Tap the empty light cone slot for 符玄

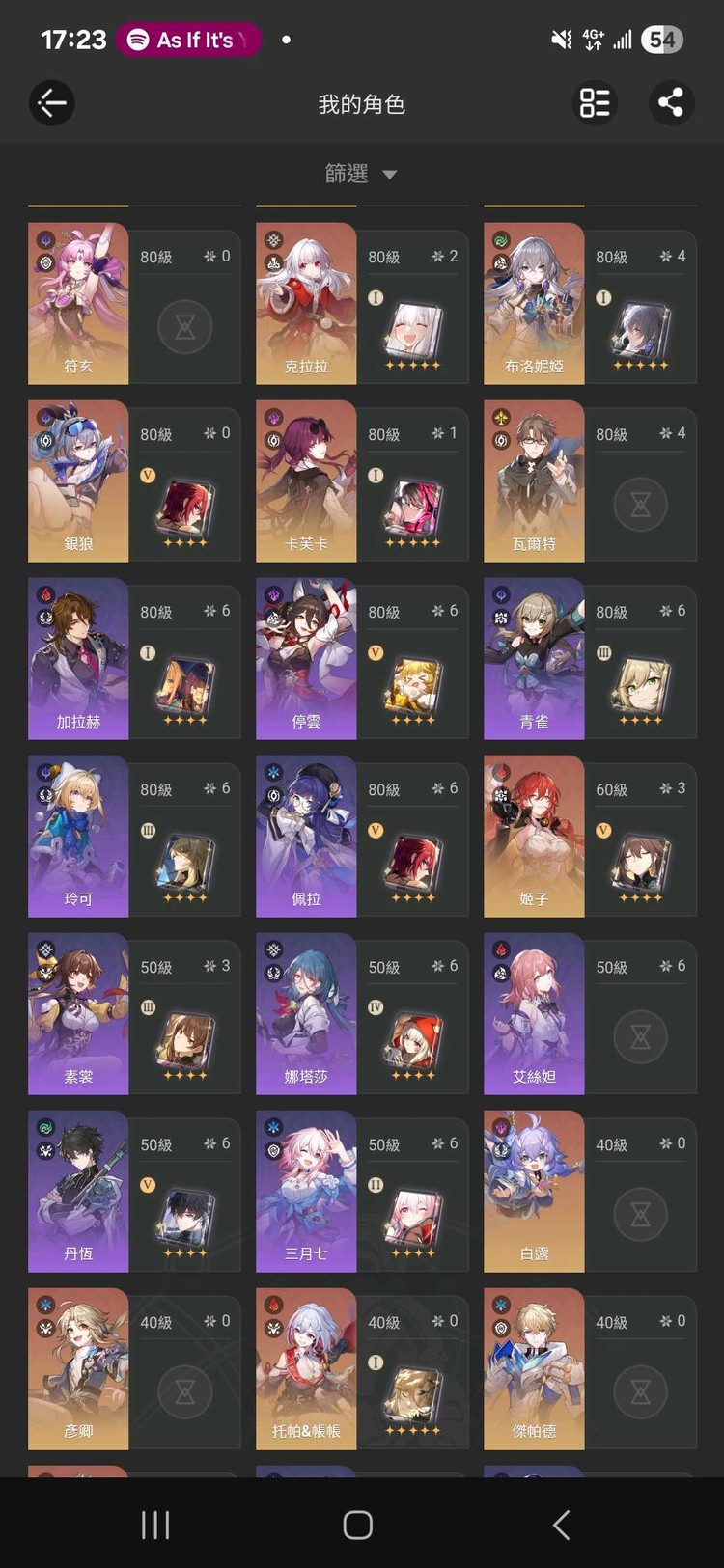click(184, 327)
